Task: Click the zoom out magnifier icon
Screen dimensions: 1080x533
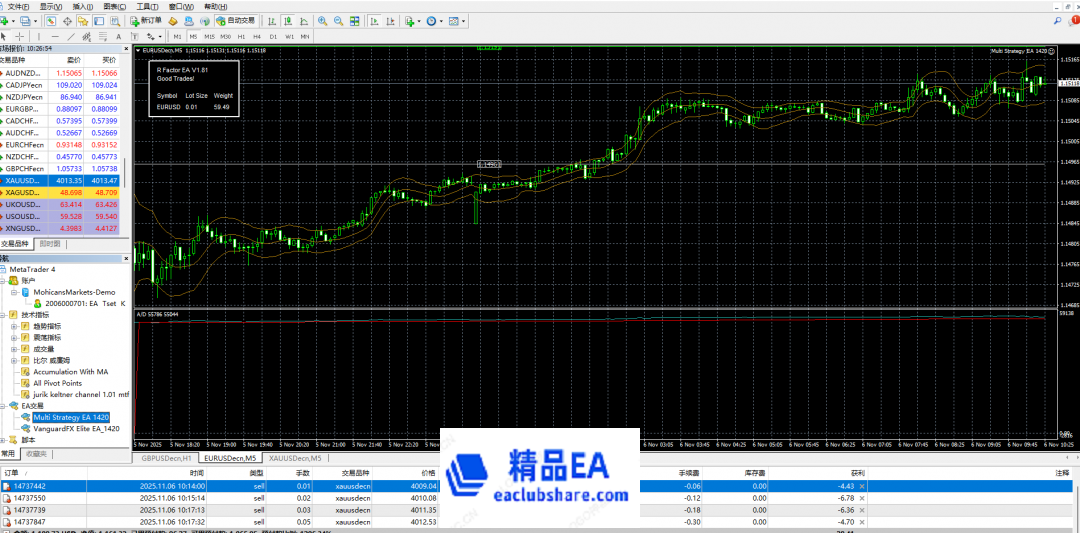Action: click(340, 20)
